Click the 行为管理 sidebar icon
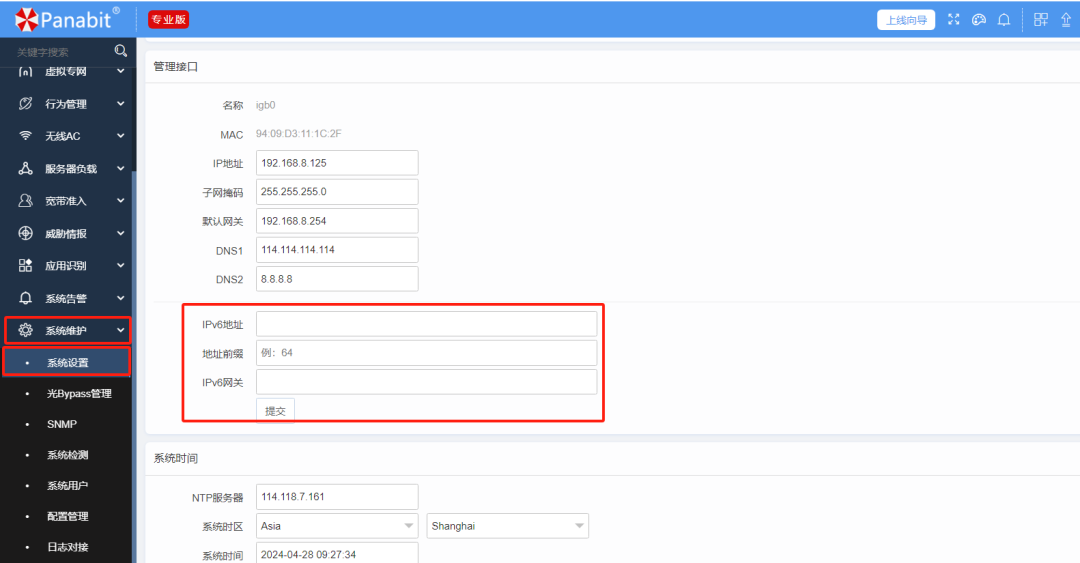Screen dimensions: 1080x563 [25, 103]
